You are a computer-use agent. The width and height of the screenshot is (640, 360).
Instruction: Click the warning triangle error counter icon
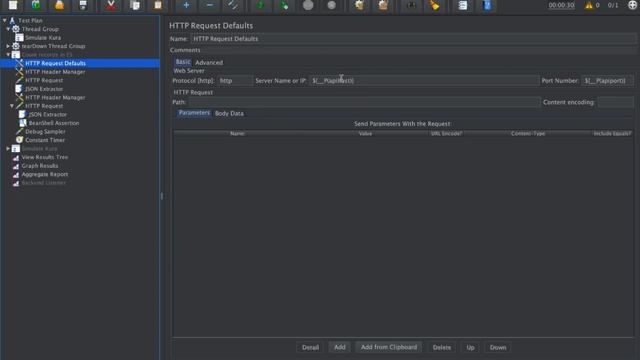pos(589,5)
